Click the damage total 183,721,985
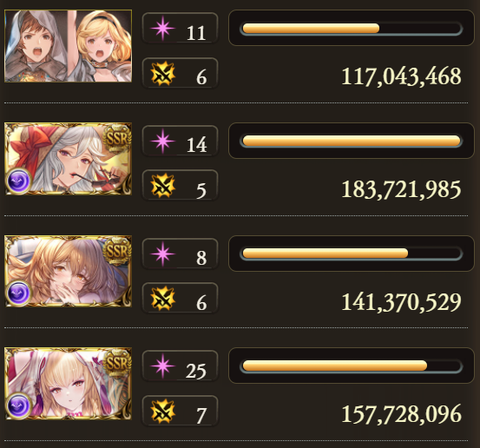Screen dimensions: 480x448 coord(402,189)
